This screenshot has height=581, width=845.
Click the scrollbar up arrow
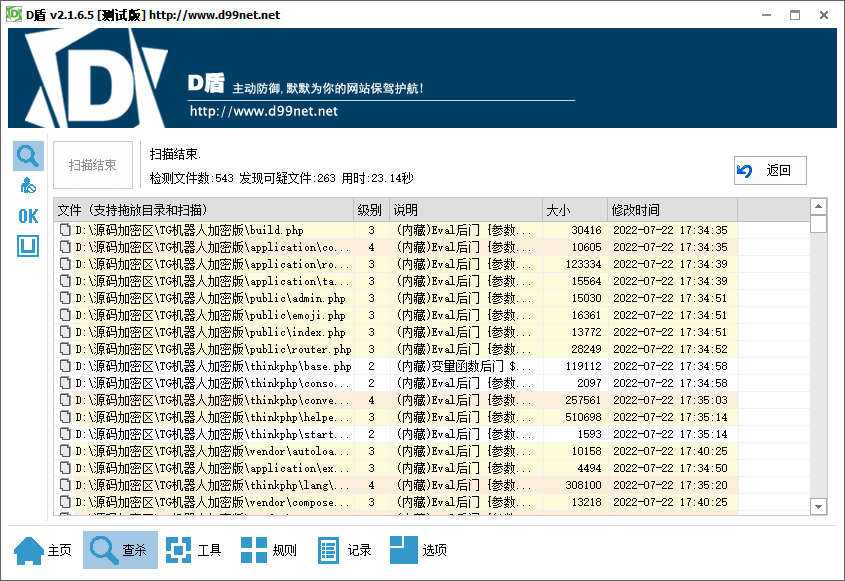point(819,206)
